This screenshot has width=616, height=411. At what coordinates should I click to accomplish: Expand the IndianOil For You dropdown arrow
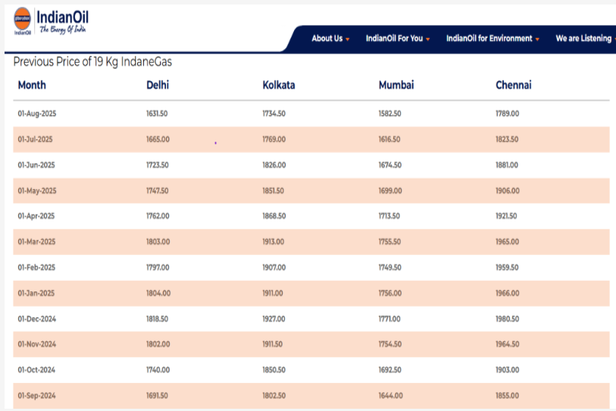pos(428,39)
